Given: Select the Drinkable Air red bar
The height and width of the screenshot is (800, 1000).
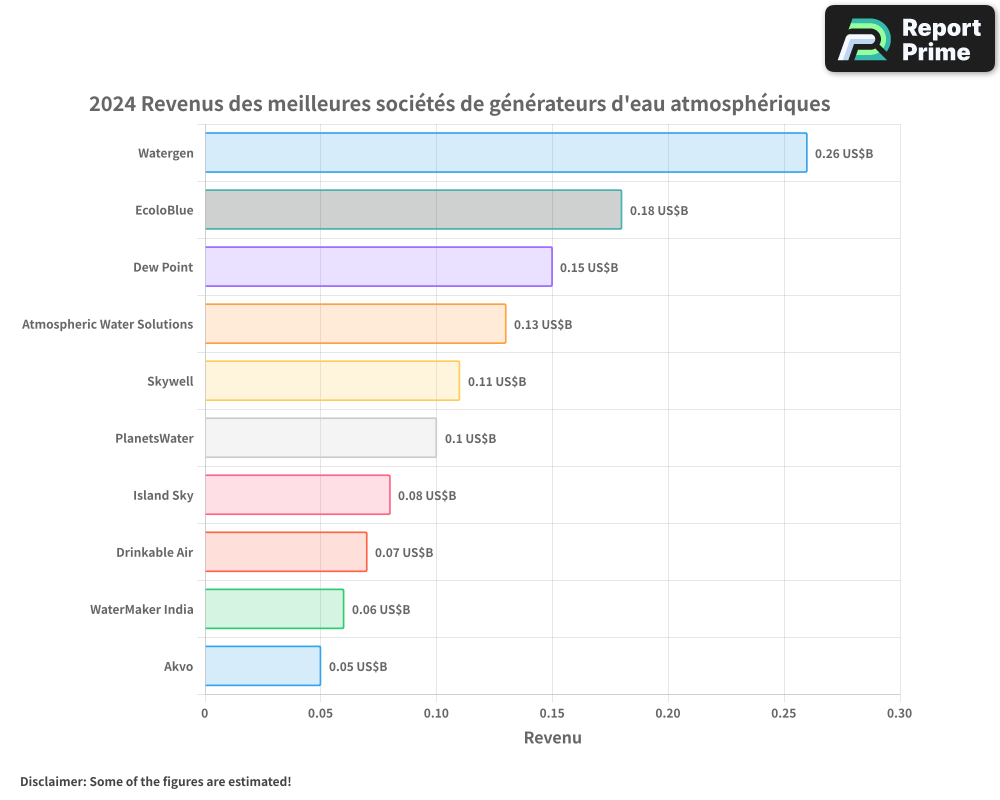Looking at the screenshot, I should (x=286, y=552).
